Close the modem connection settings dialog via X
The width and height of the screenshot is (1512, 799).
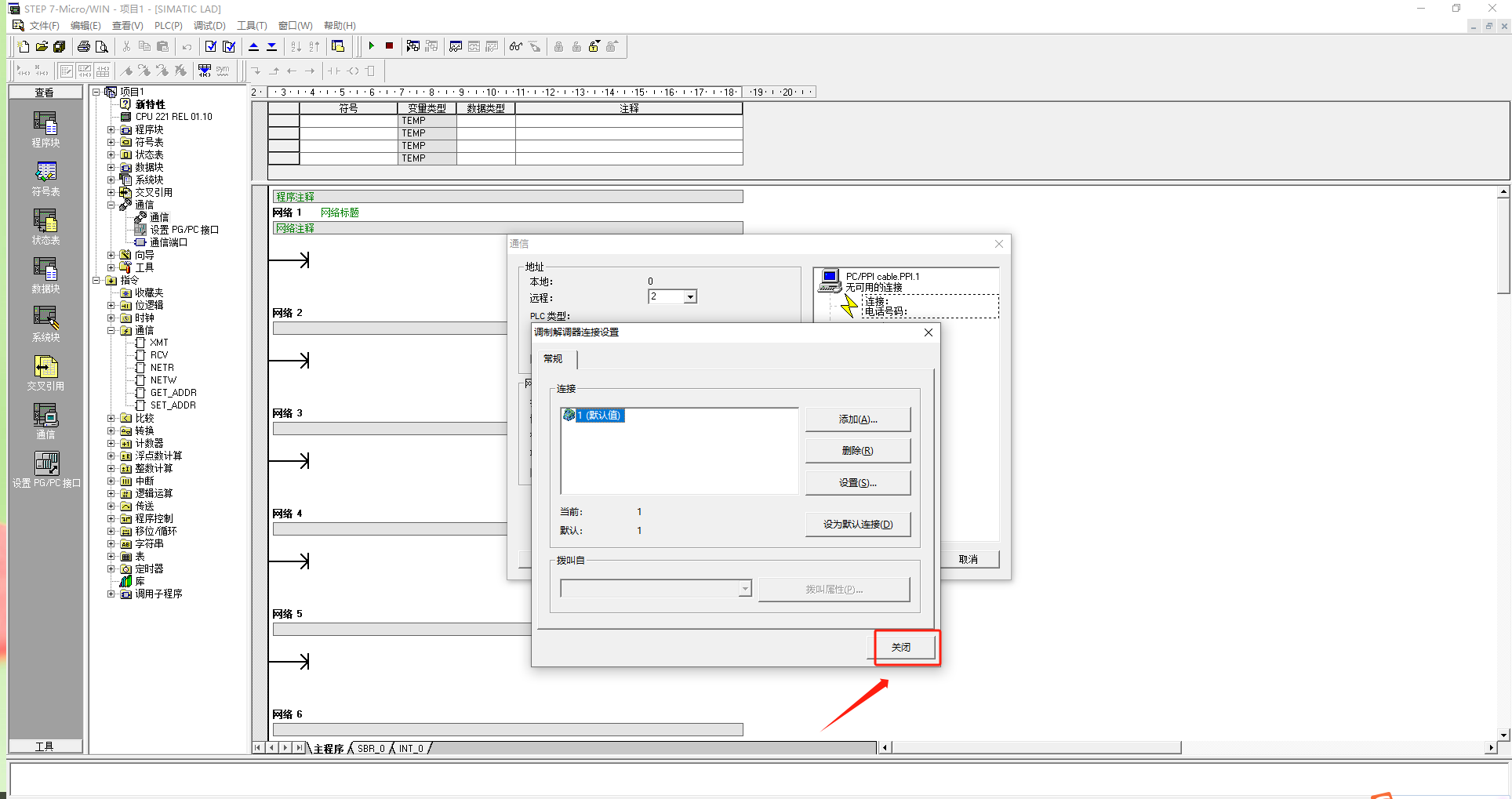(929, 332)
